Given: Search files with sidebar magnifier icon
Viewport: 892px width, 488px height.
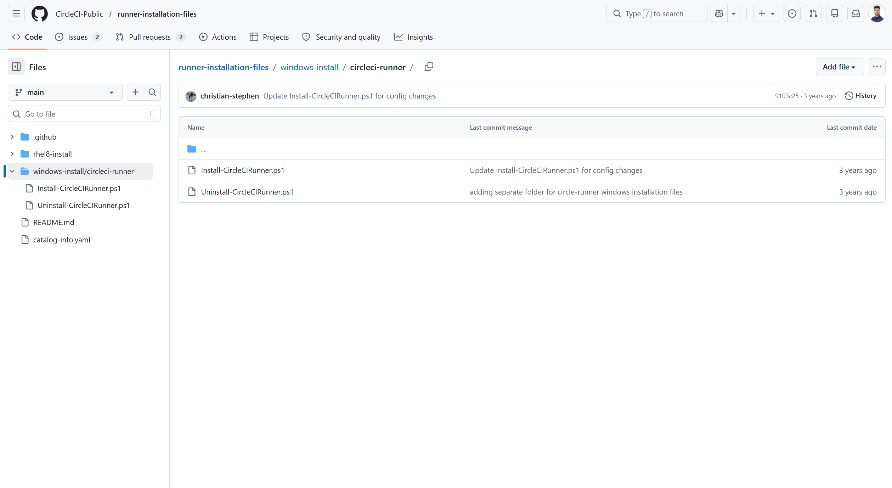Looking at the screenshot, I should (x=152, y=92).
